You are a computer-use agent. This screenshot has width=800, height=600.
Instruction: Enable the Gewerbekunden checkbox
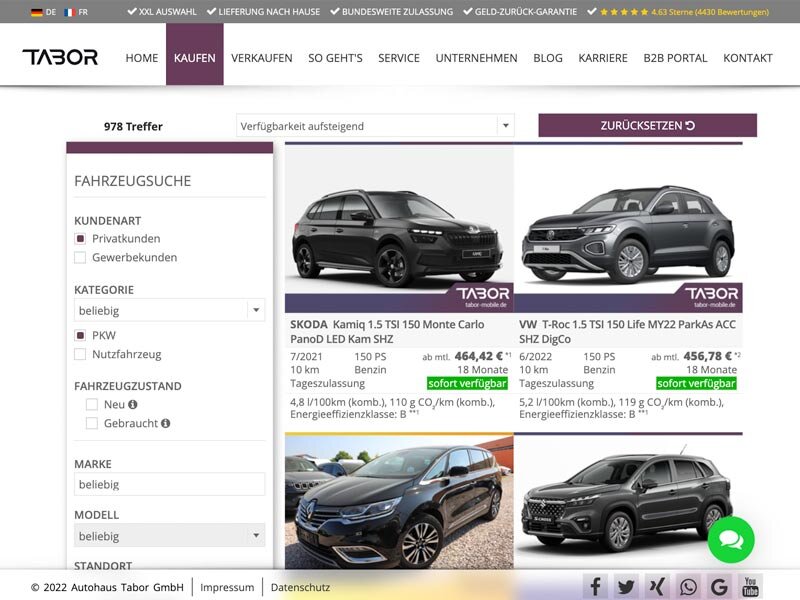(79, 257)
